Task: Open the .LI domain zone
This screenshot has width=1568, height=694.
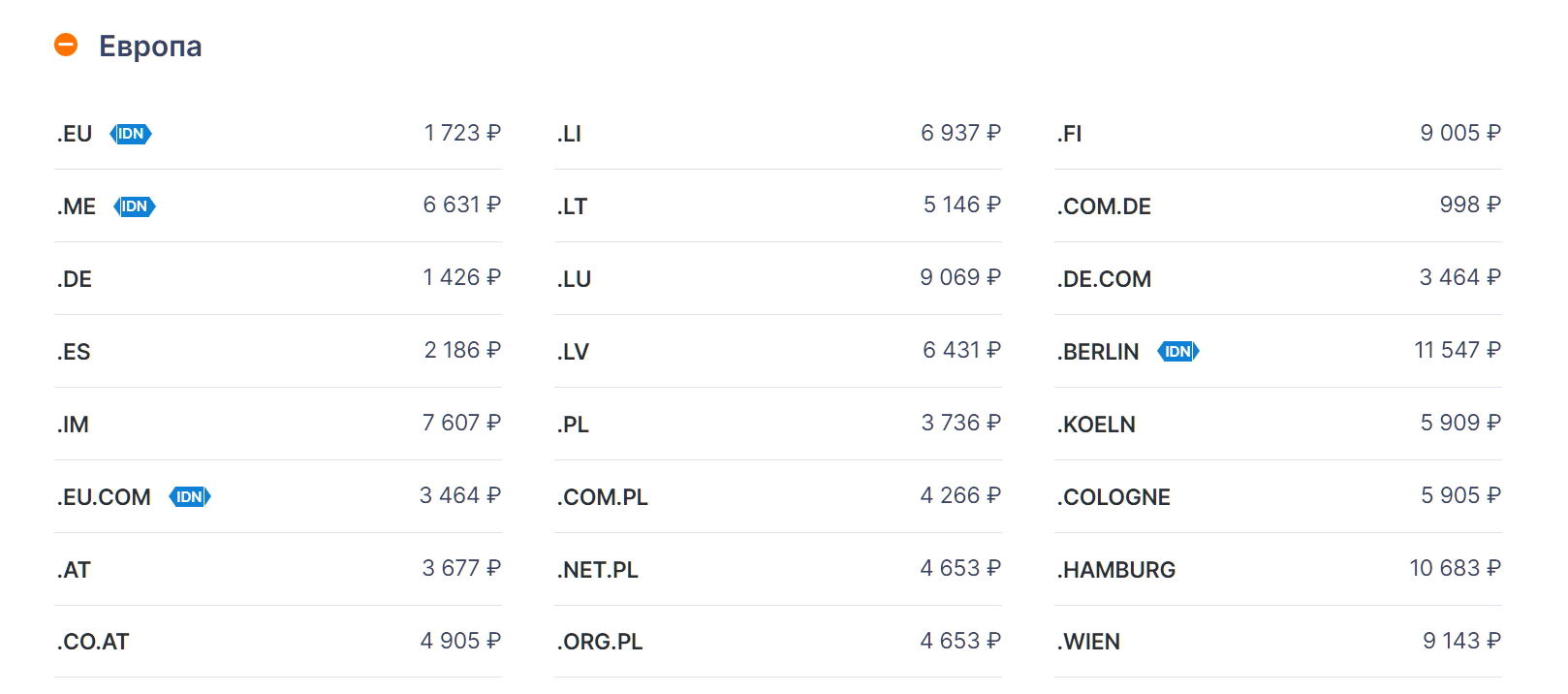Action: [x=778, y=133]
